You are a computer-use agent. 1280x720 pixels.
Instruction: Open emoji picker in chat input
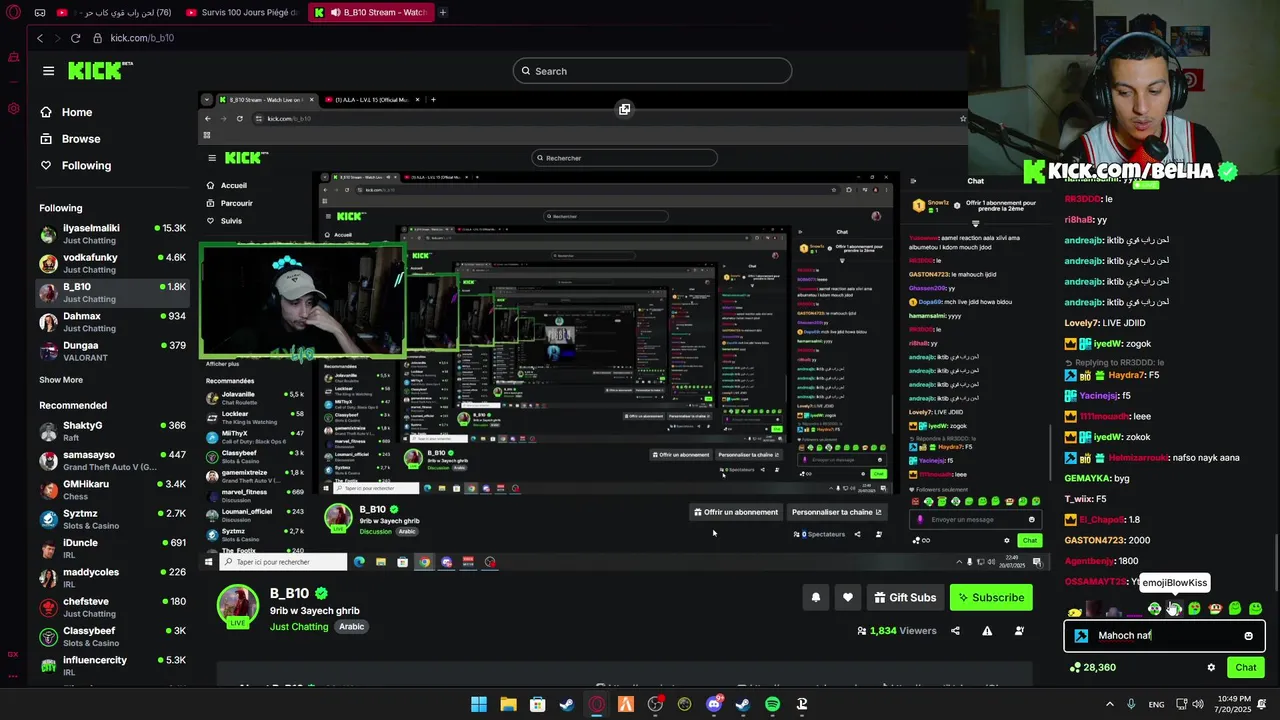click(x=1248, y=636)
